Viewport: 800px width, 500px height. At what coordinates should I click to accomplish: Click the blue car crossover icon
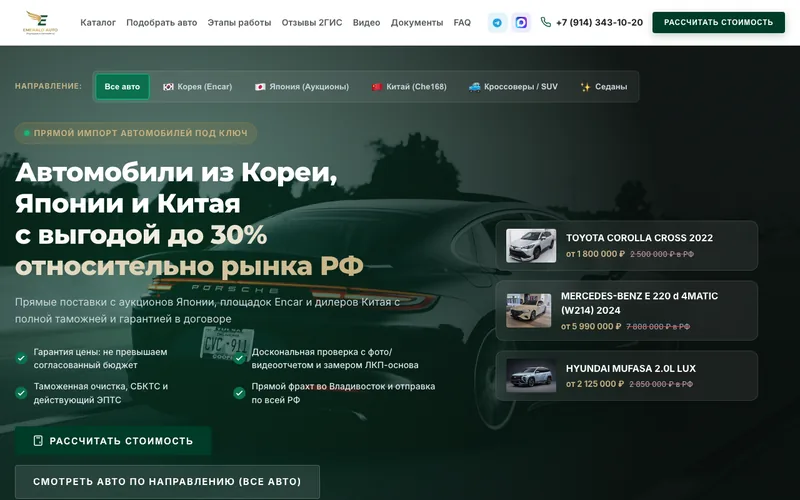[474, 87]
